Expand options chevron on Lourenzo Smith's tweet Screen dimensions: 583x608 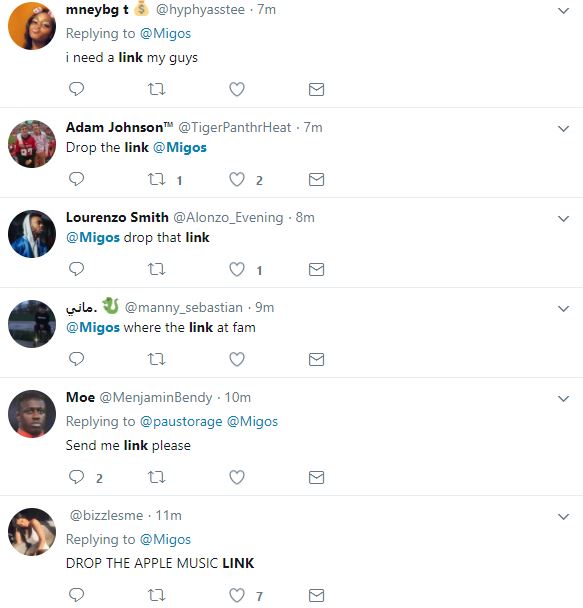pyautogui.click(x=563, y=219)
